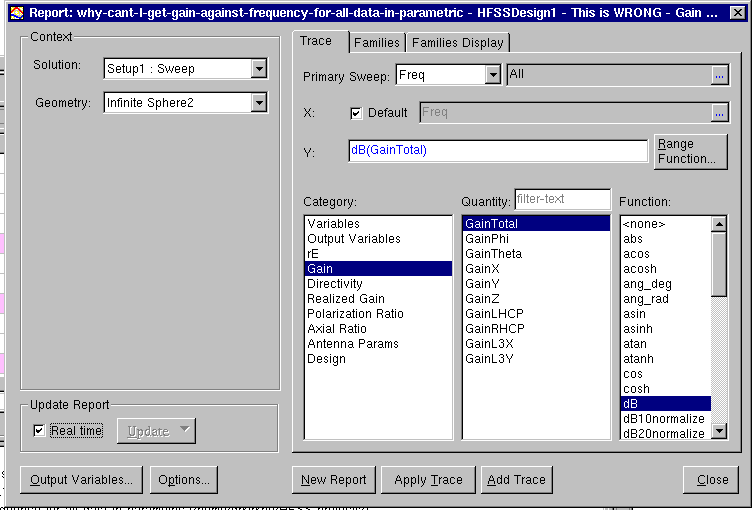Image resolution: width=752 pixels, height=510 pixels.
Task: Select abs function
Action: point(666,238)
